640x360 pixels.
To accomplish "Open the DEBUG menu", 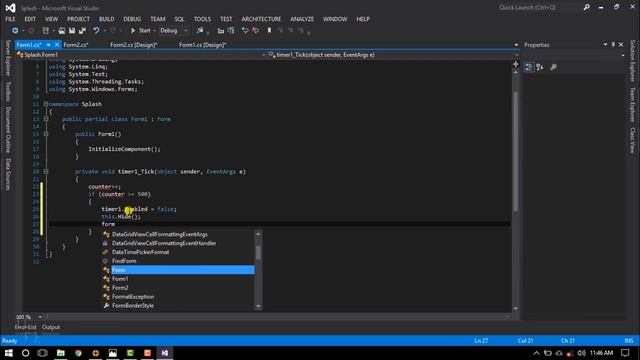I will pyautogui.click(x=132, y=19).
